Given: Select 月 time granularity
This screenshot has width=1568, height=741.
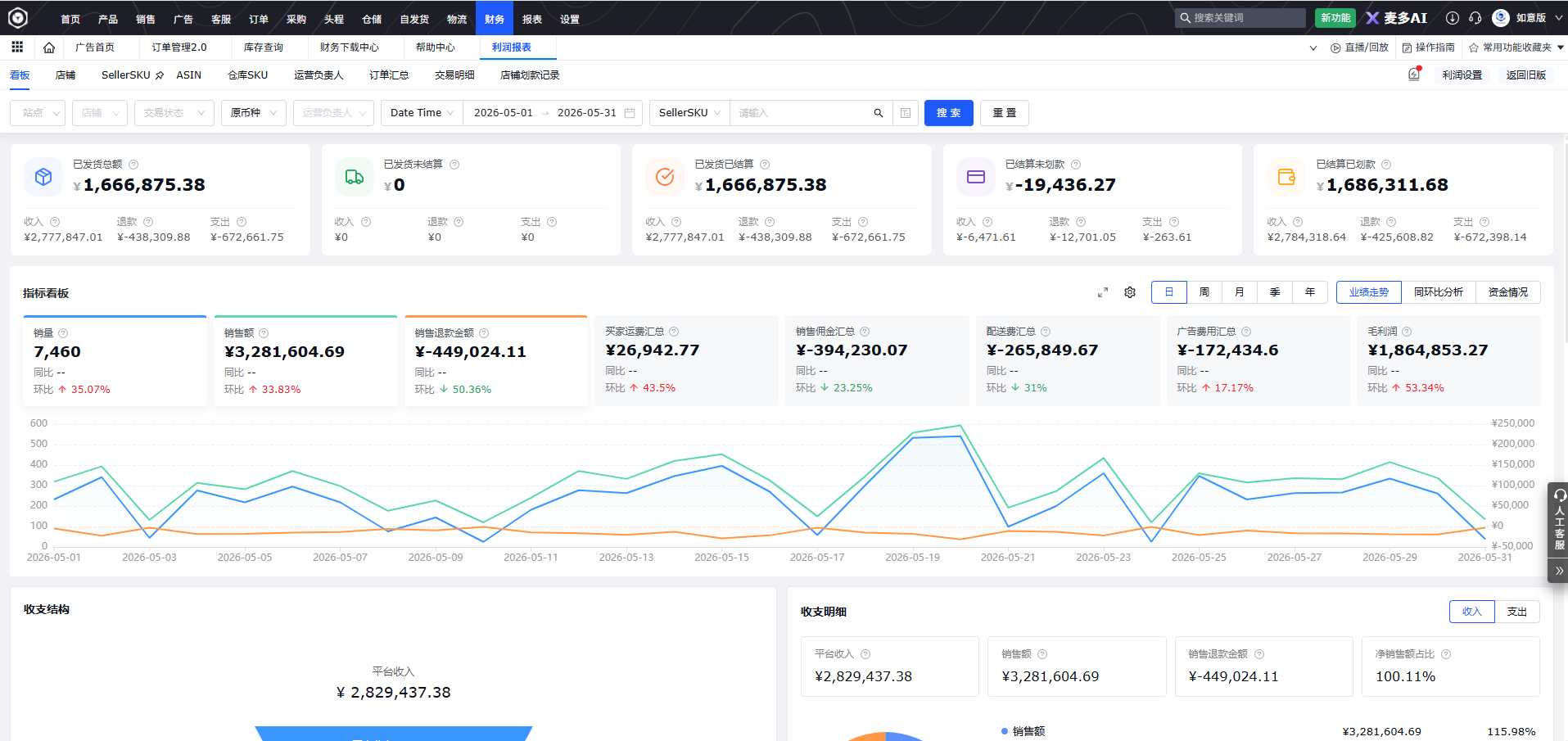Looking at the screenshot, I should 1240,292.
